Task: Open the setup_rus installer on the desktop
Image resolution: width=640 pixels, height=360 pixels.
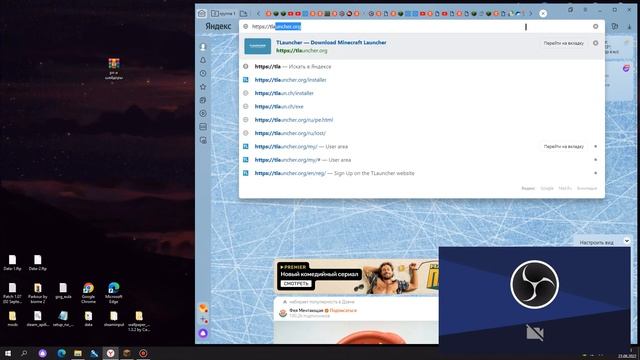Action: 63,319
